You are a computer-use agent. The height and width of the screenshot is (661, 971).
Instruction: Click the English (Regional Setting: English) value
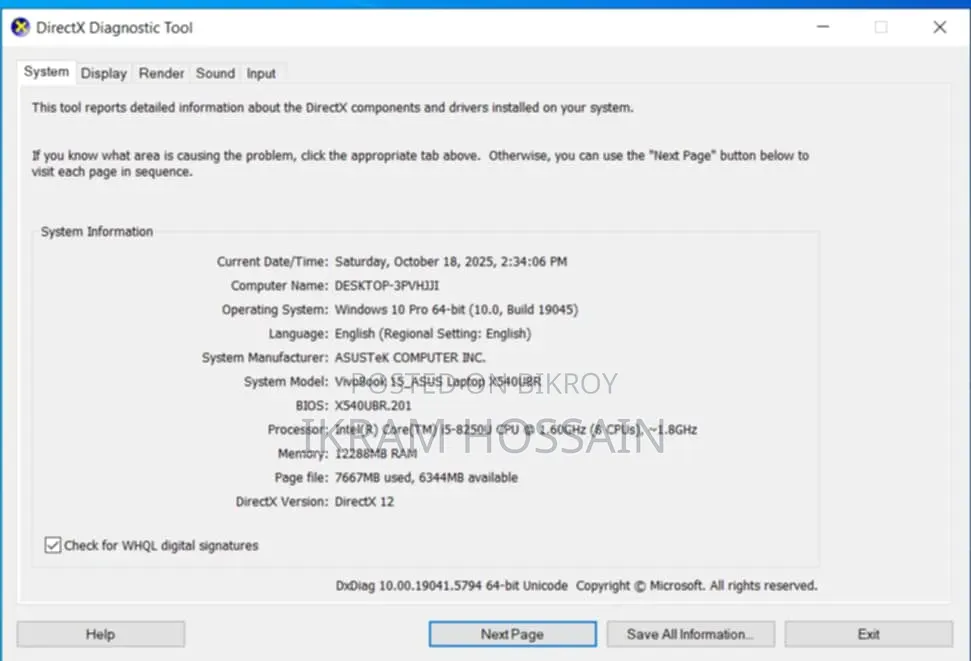pos(433,333)
